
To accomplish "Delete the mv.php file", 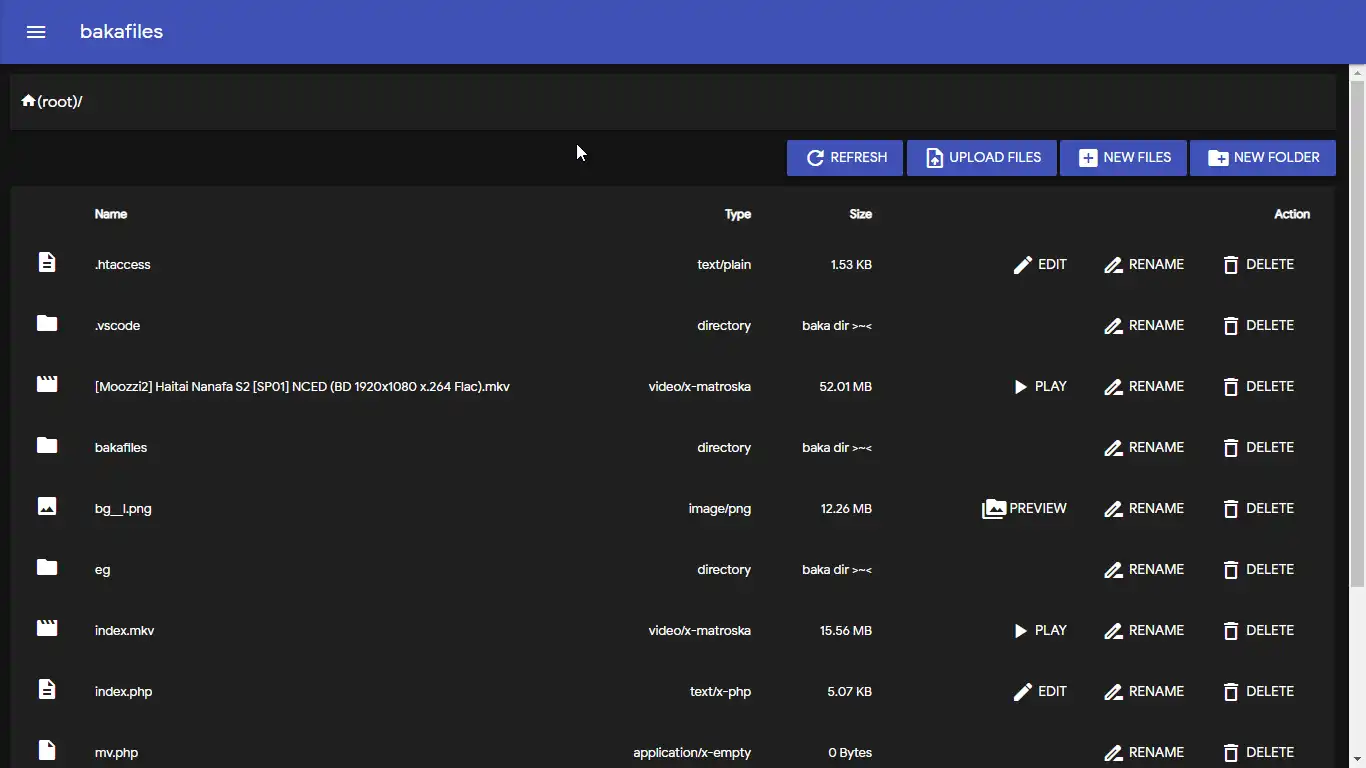I will (x=1258, y=753).
